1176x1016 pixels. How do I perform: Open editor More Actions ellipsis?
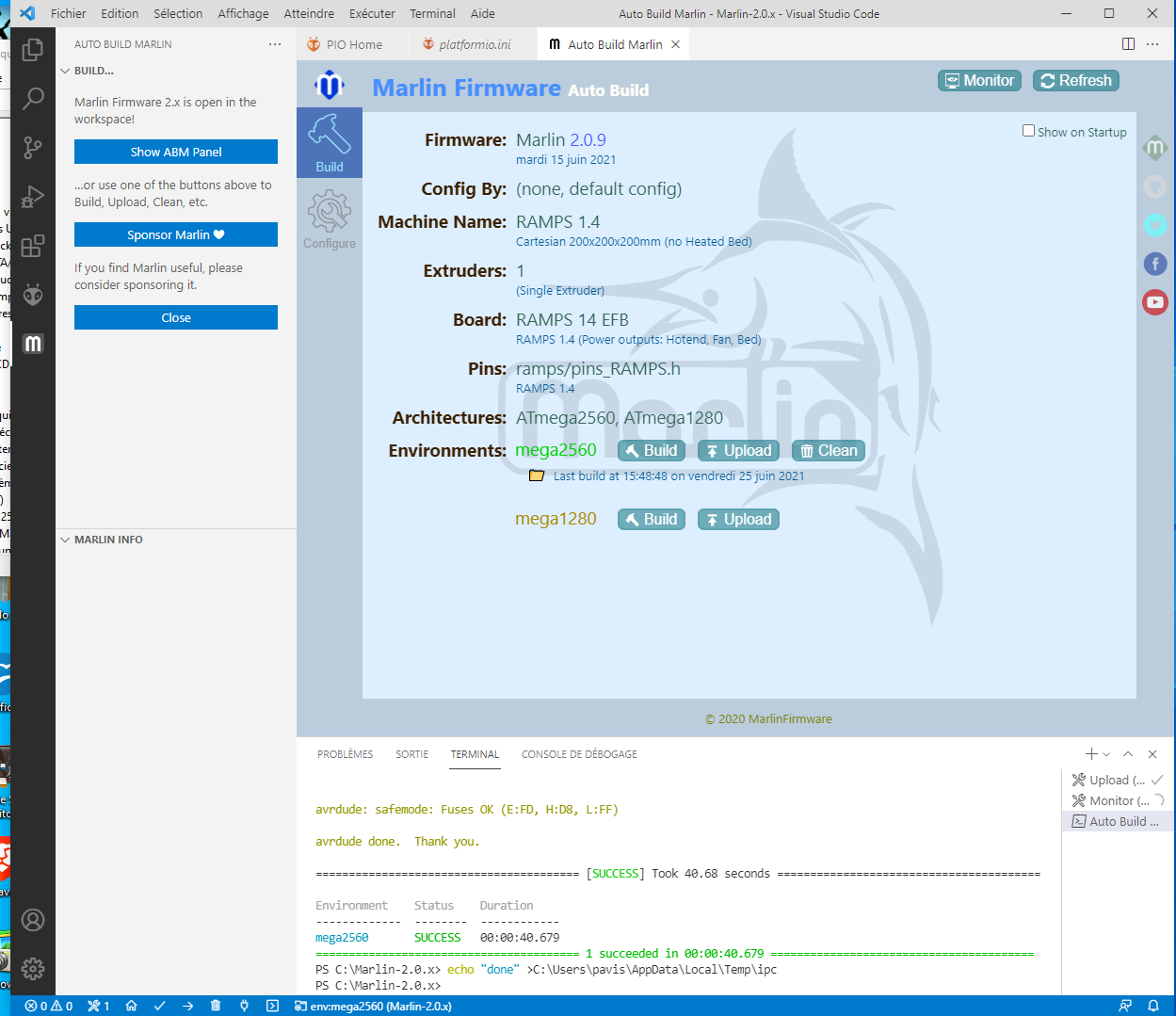tap(1152, 44)
